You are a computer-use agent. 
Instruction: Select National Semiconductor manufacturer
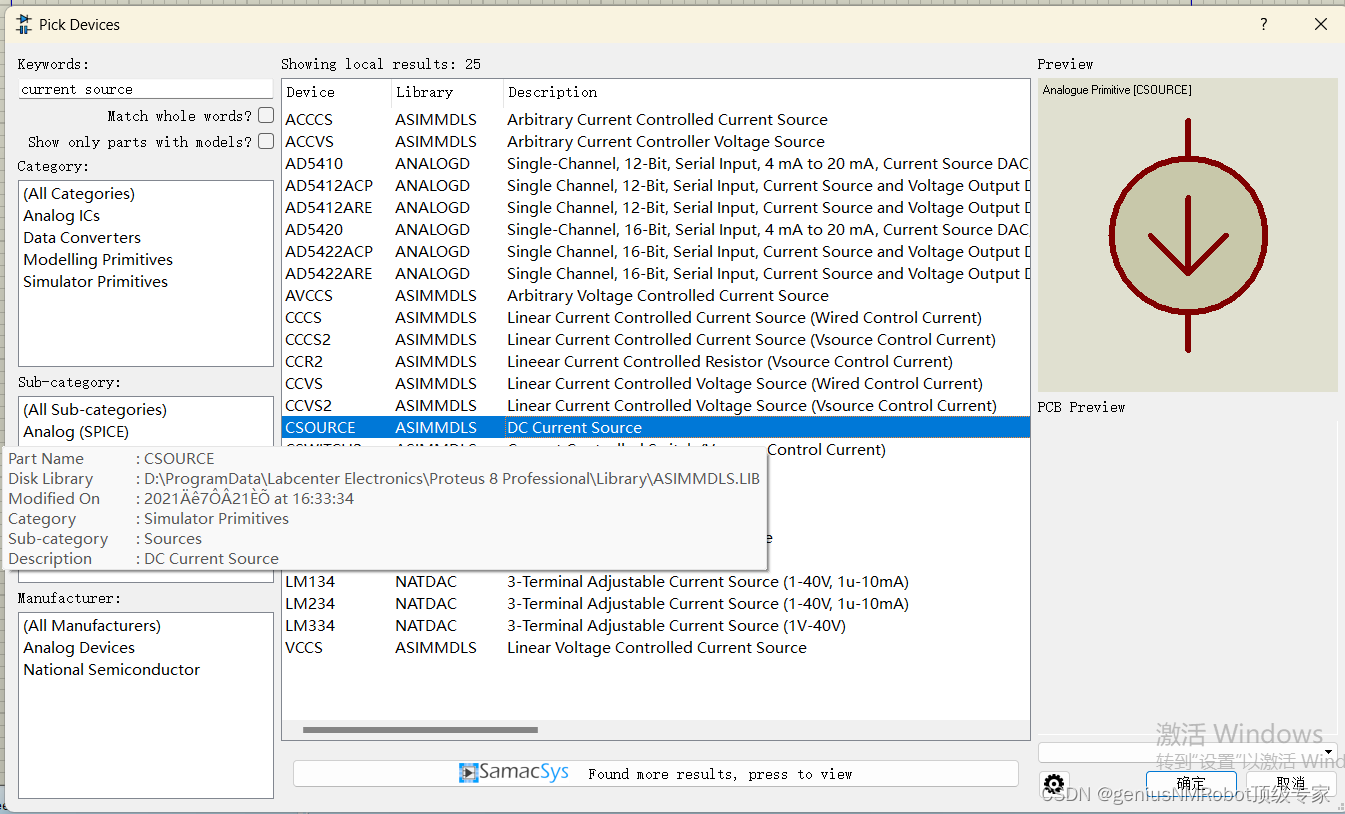click(145, 670)
